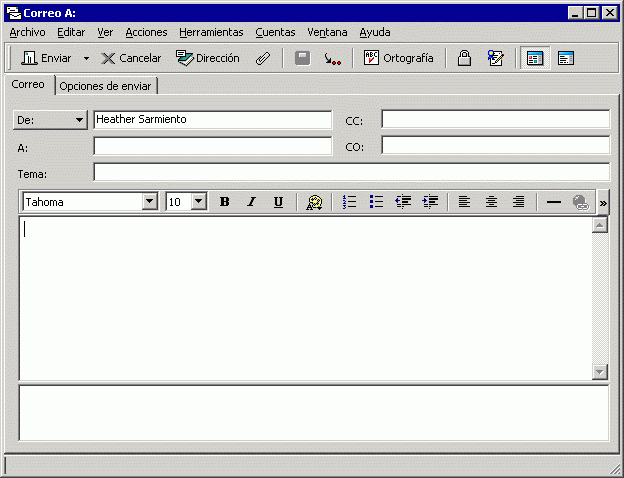Click the CO: blind copy field
Image resolution: width=624 pixels, height=478 pixels.
coord(495,145)
